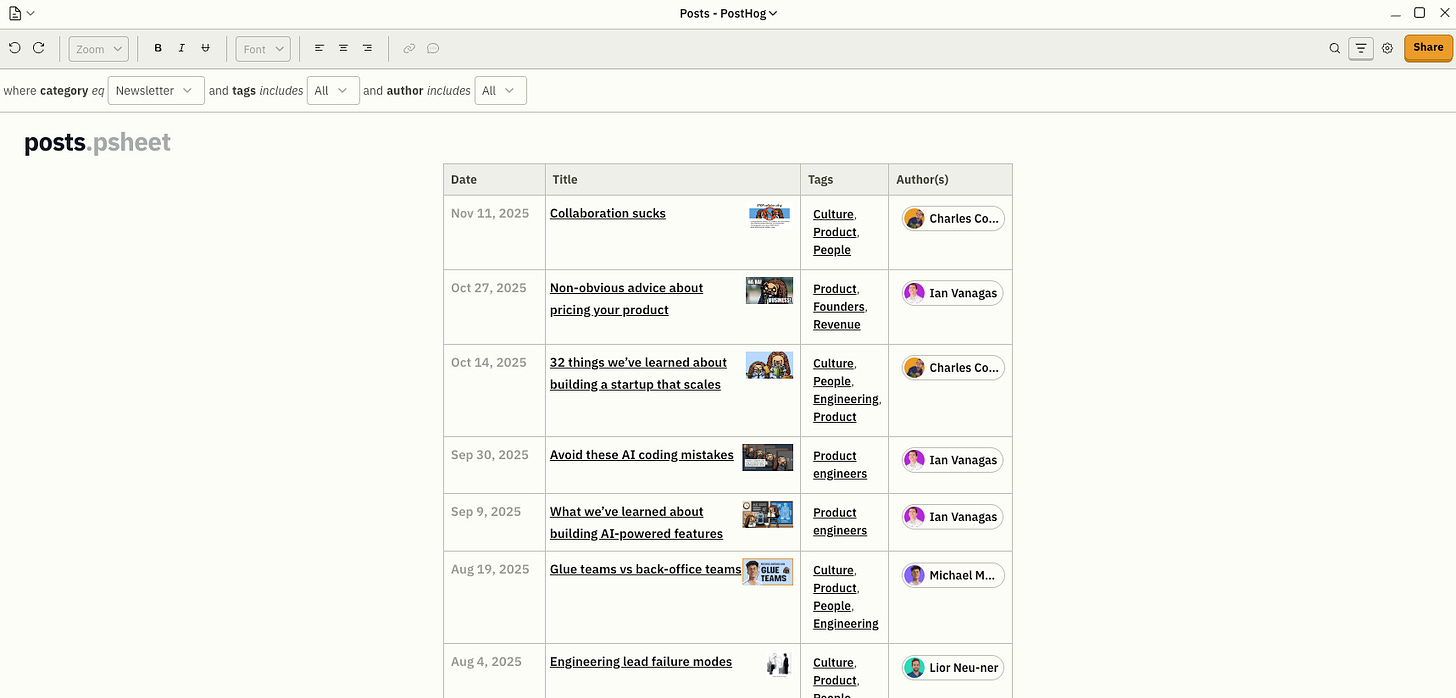
Task: Click the pricing post thumbnail image
Action: 769,291
